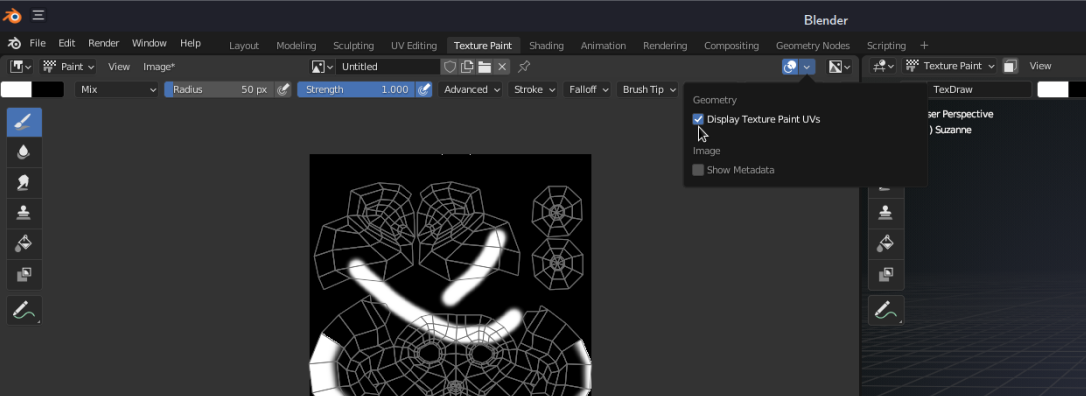Select the Clone stamp tool in image editor
Viewport: 1086px width, 396px height.
[24, 213]
